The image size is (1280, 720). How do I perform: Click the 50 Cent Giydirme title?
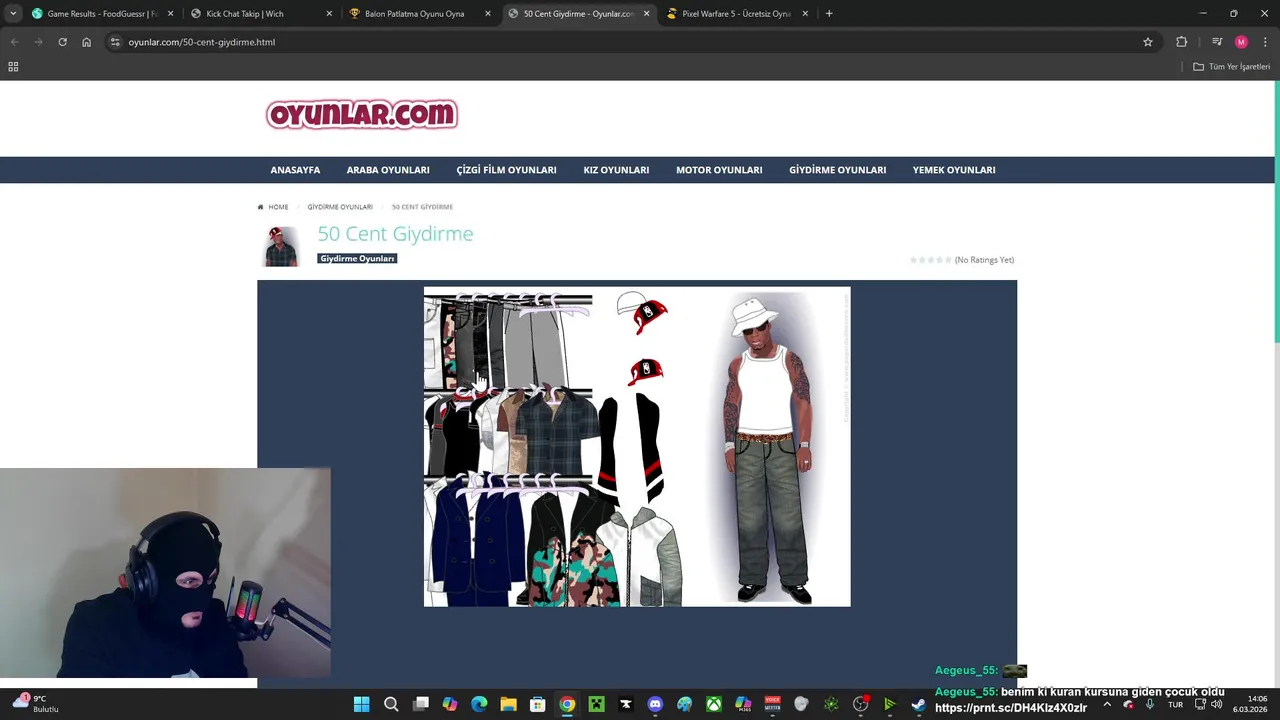pyautogui.click(x=395, y=234)
